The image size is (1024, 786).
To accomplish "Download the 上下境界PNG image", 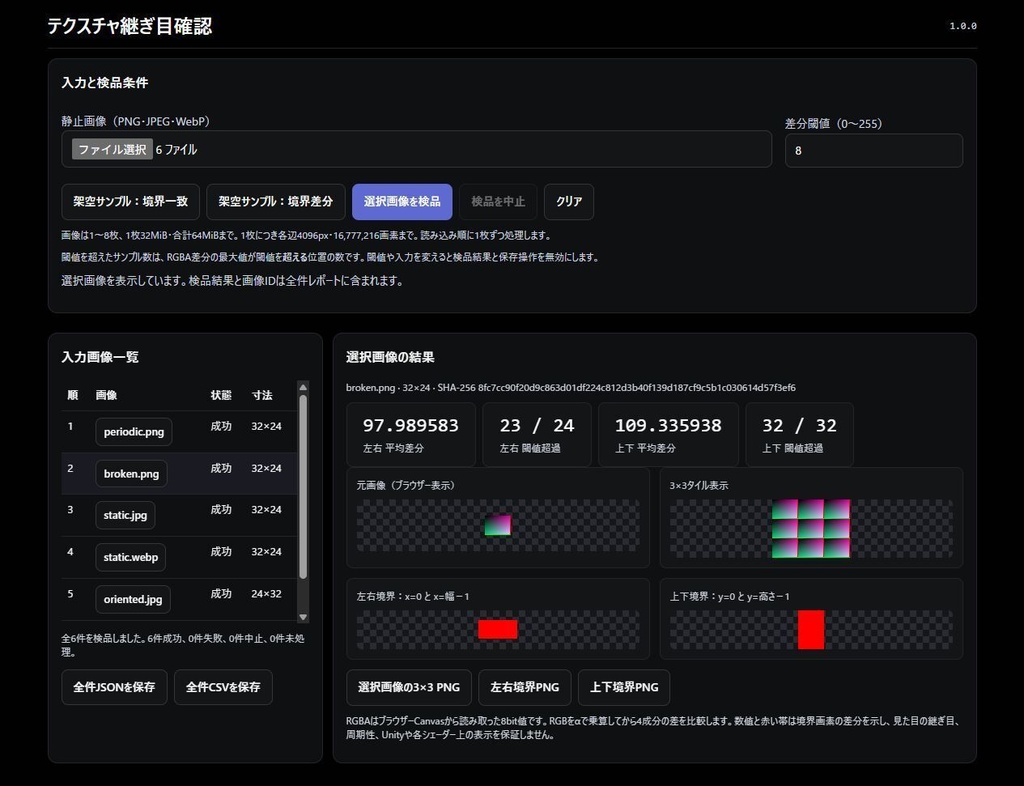I will [624, 687].
